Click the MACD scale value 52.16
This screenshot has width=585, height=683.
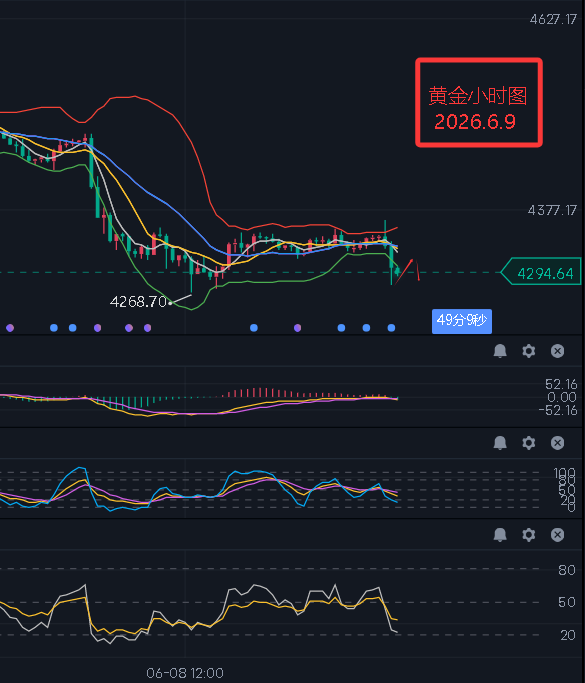click(x=561, y=384)
